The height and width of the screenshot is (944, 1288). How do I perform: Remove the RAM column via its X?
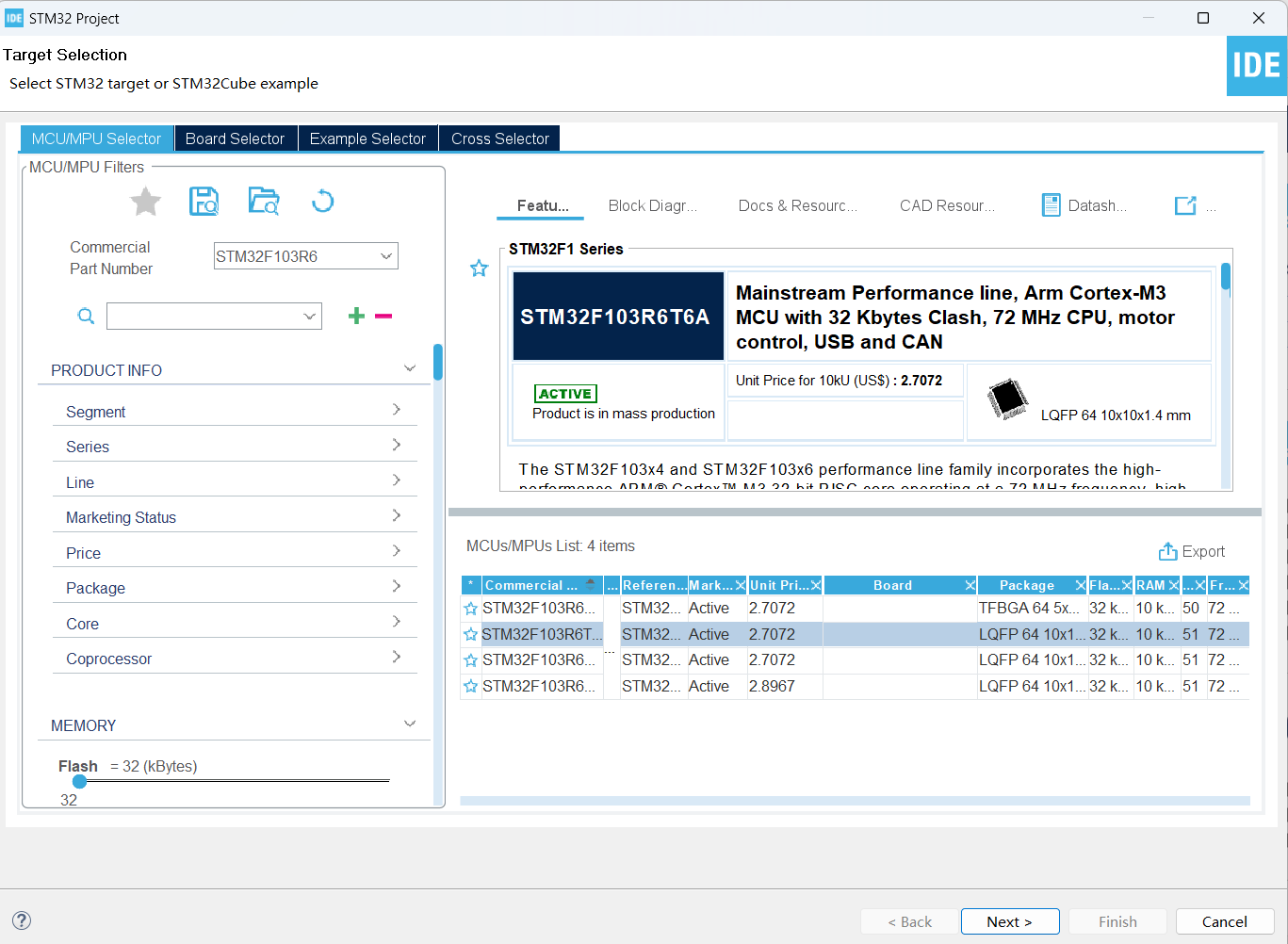(1174, 585)
